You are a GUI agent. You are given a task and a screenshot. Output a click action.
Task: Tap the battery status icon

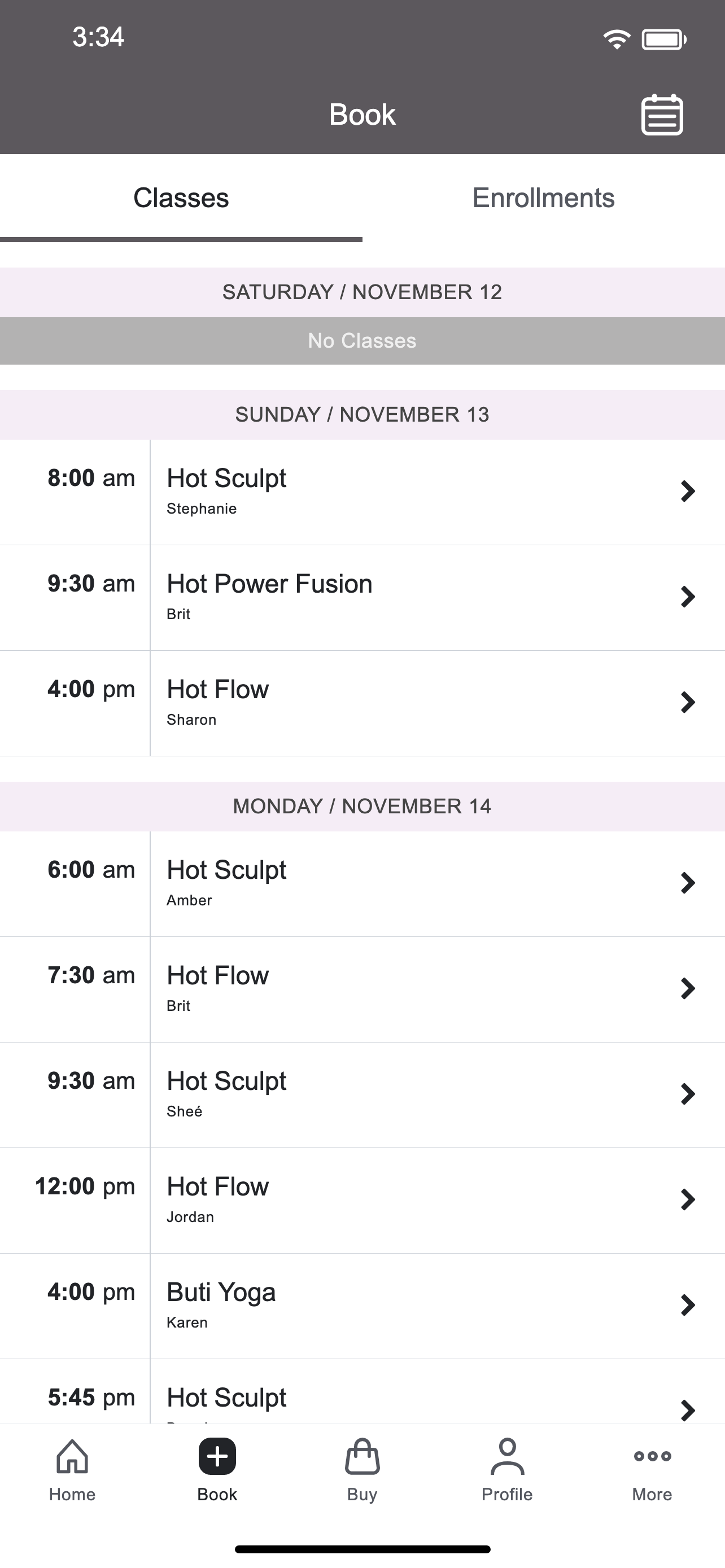coord(664,40)
